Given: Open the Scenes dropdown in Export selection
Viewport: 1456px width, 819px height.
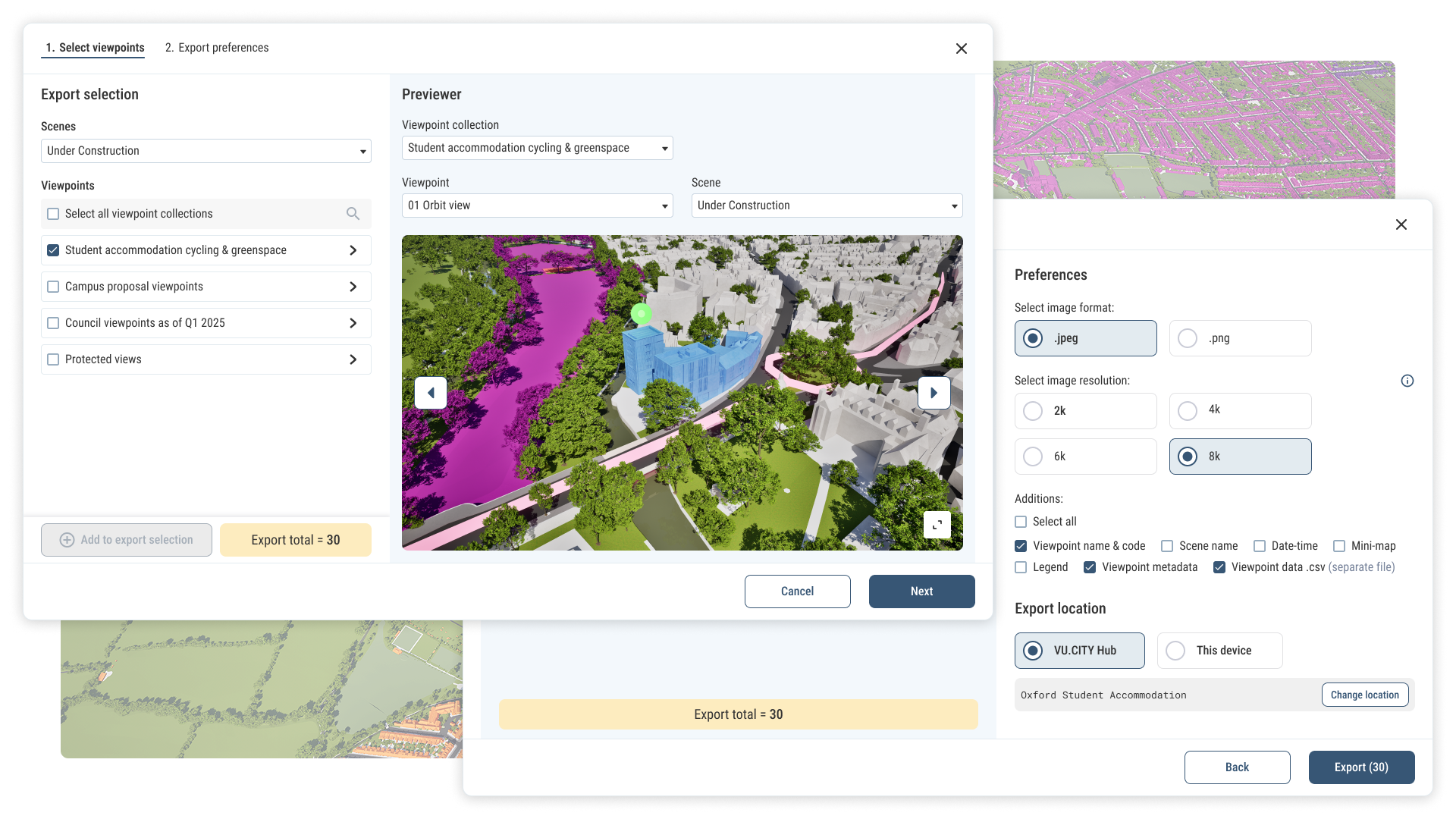Looking at the screenshot, I should 206,151.
